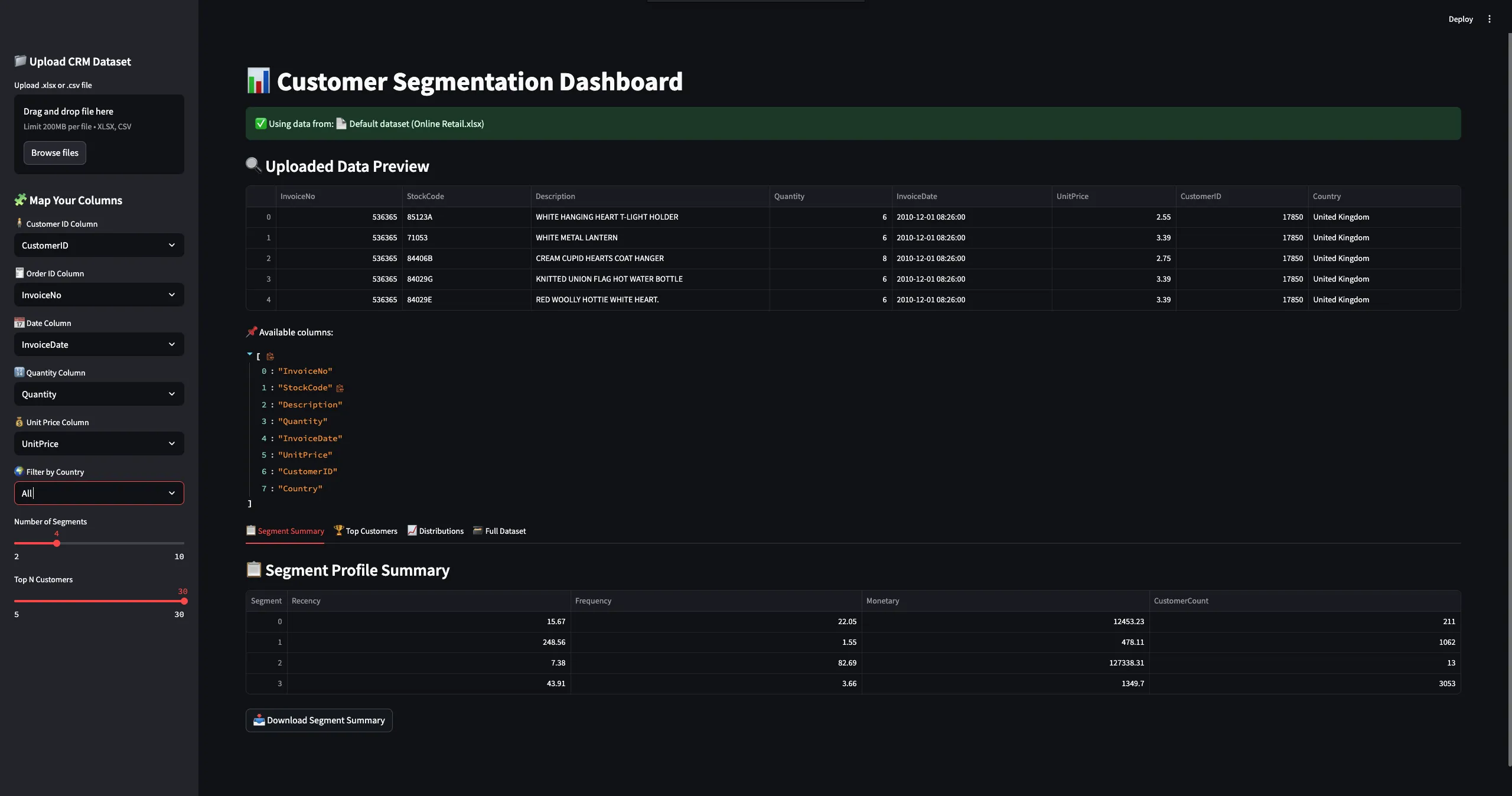Expand the Filter by Country dropdown

pos(172,493)
